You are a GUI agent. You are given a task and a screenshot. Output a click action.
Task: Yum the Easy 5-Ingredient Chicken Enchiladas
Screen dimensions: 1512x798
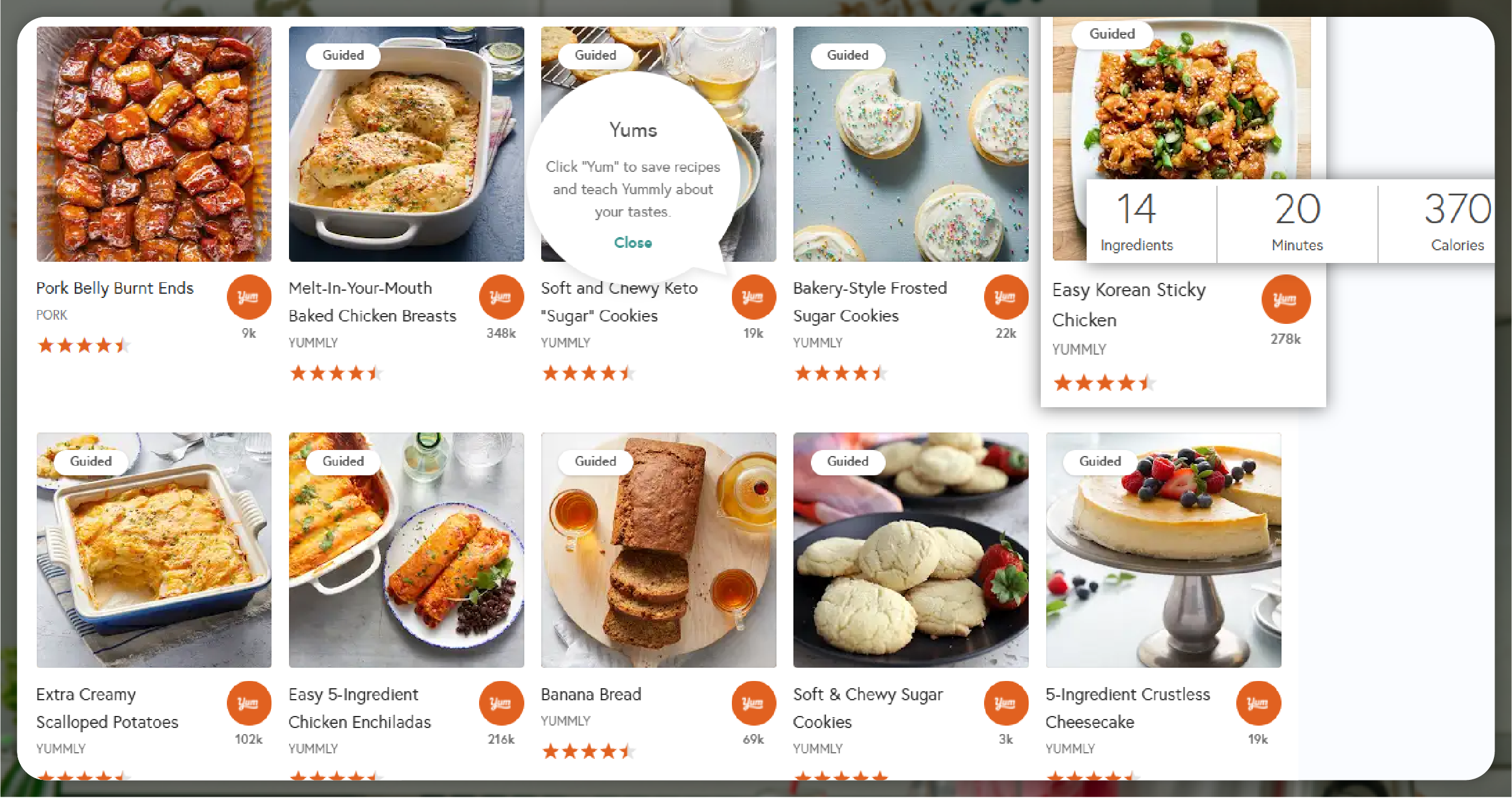tap(501, 703)
